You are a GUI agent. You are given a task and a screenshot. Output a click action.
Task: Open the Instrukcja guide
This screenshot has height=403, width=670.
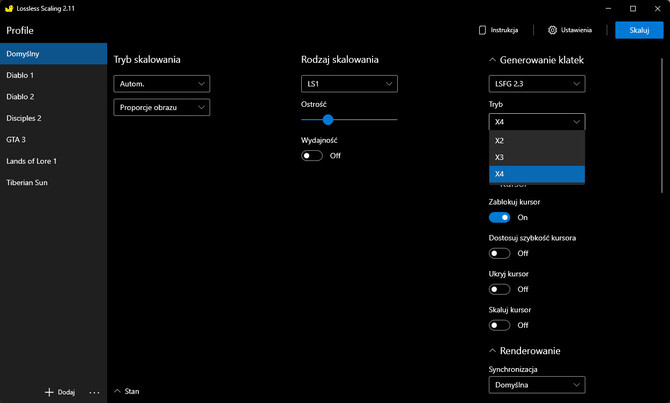click(x=498, y=30)
